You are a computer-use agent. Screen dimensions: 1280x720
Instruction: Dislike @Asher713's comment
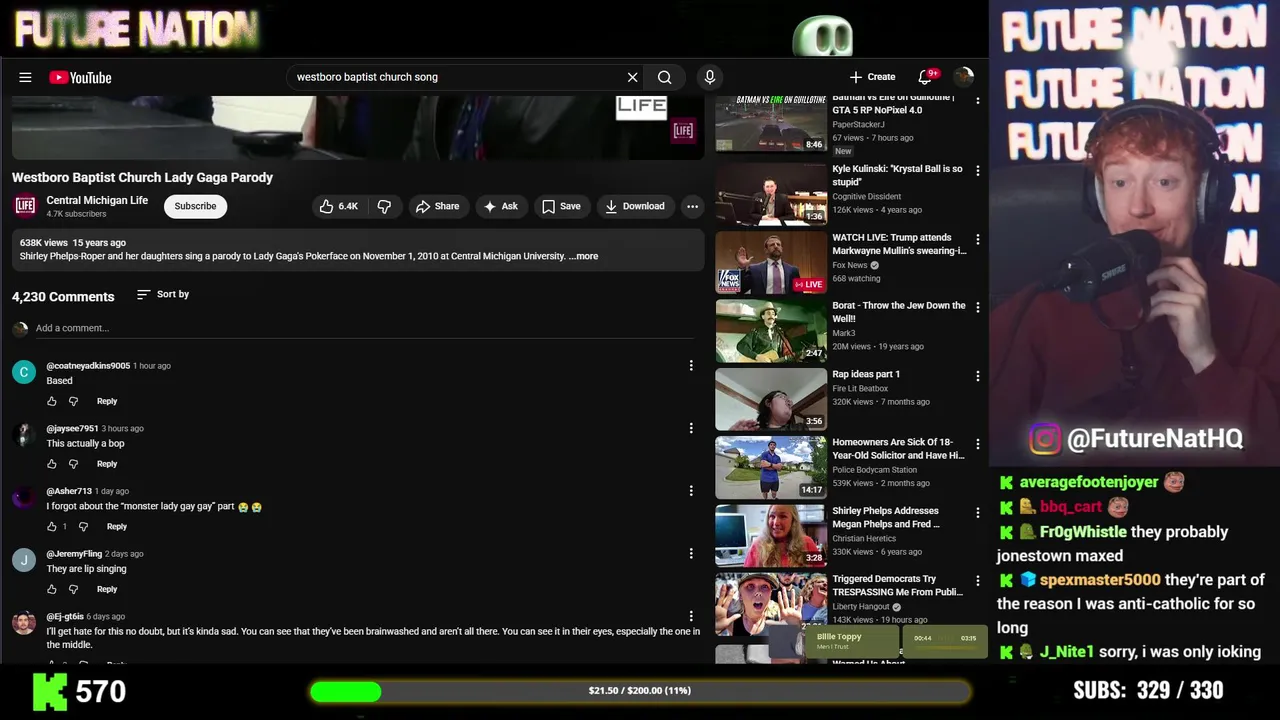click(x=83, y=526)
